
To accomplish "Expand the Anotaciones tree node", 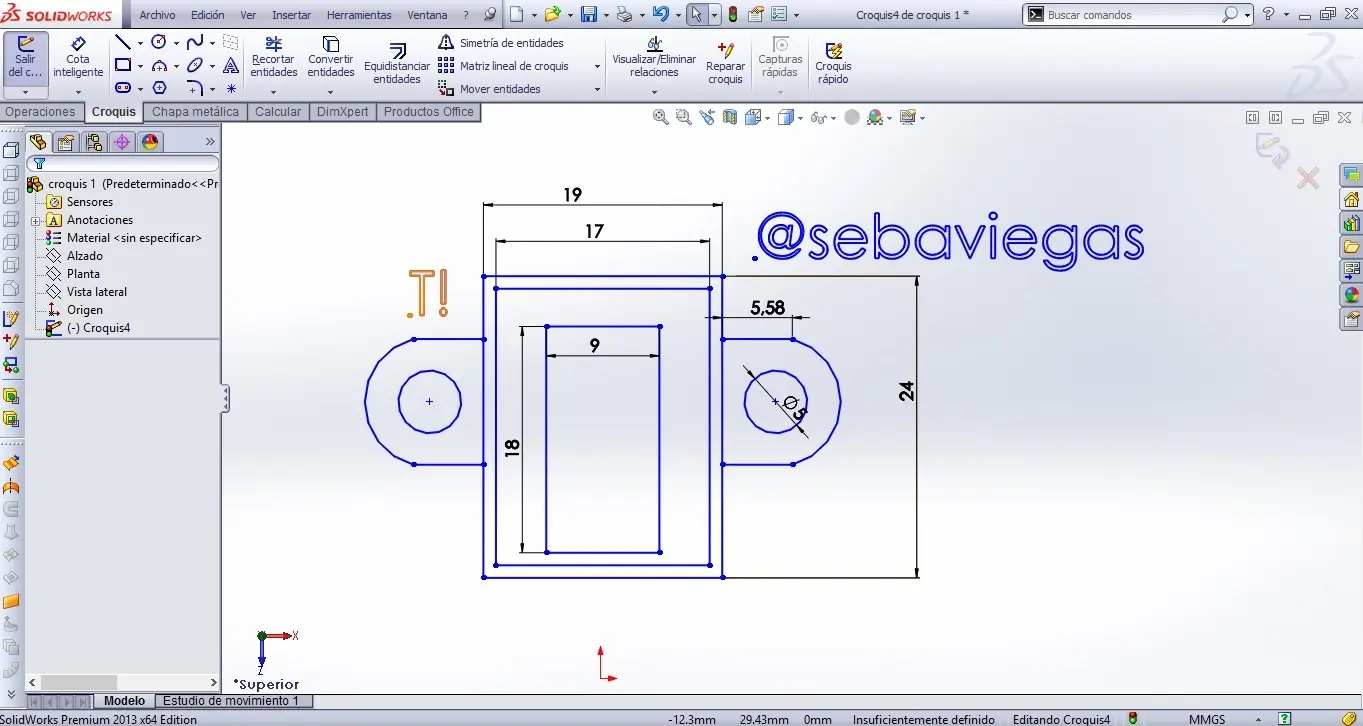I will 35,220.
